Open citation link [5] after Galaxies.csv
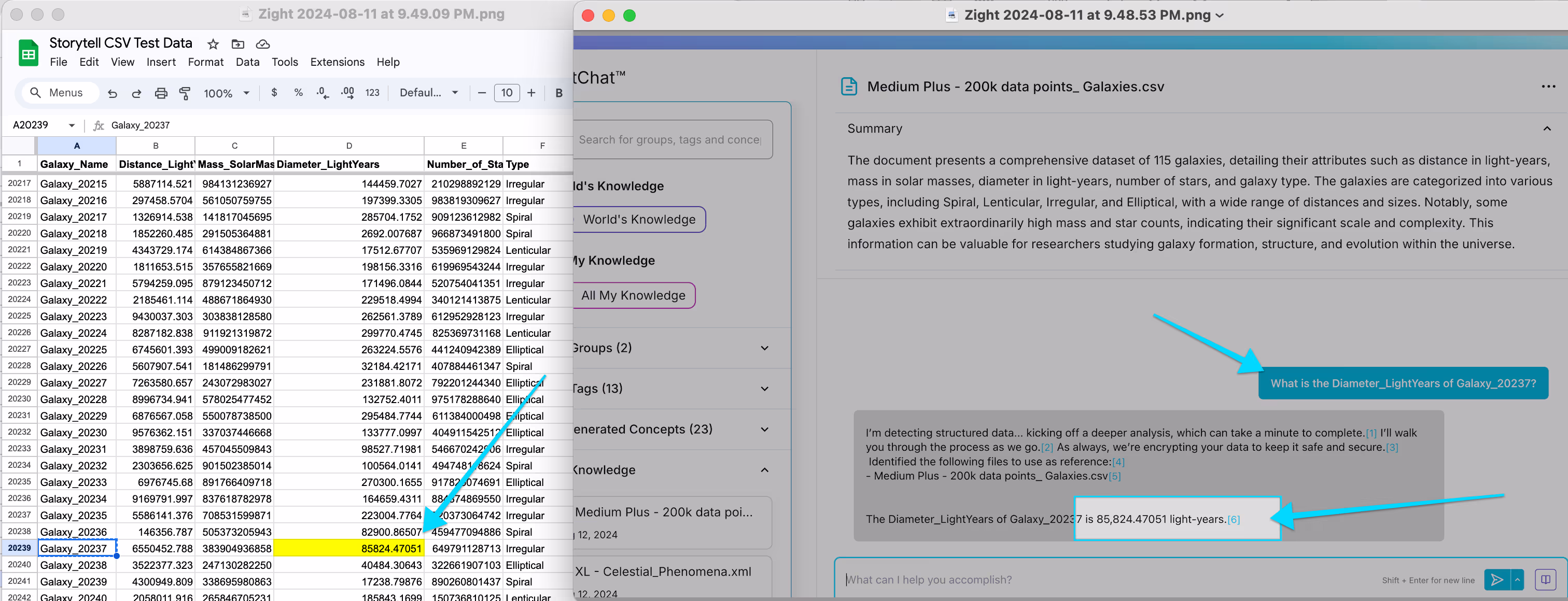Image resolution: width=1568 pixels, height=601 pixels. coord(1114,476)
